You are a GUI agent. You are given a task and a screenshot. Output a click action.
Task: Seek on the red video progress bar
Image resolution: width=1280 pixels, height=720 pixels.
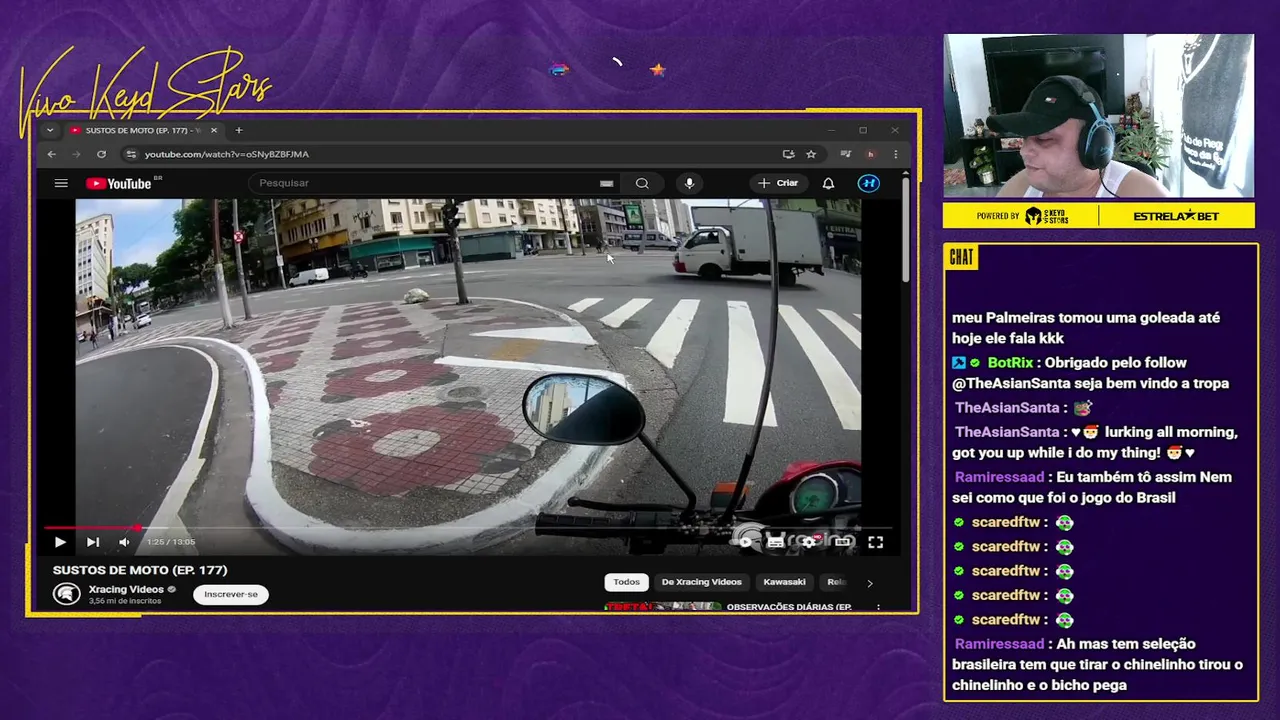468,527
